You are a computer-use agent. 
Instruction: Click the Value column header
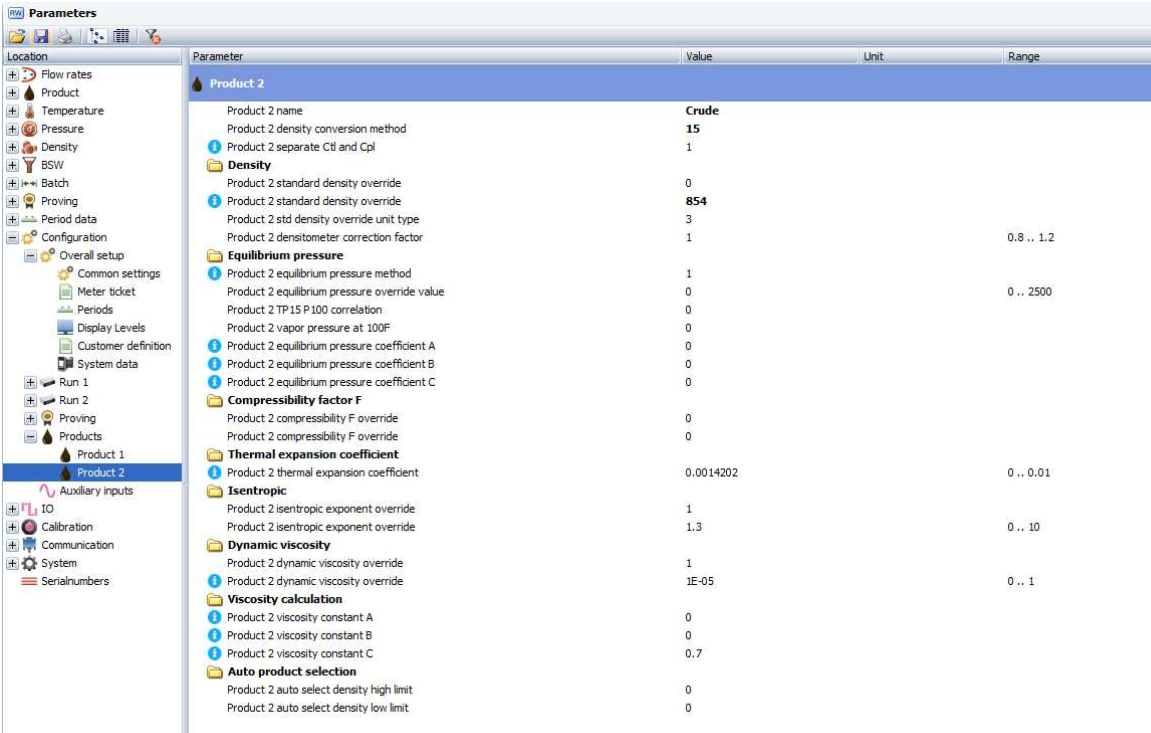click(x=770, y=56)
